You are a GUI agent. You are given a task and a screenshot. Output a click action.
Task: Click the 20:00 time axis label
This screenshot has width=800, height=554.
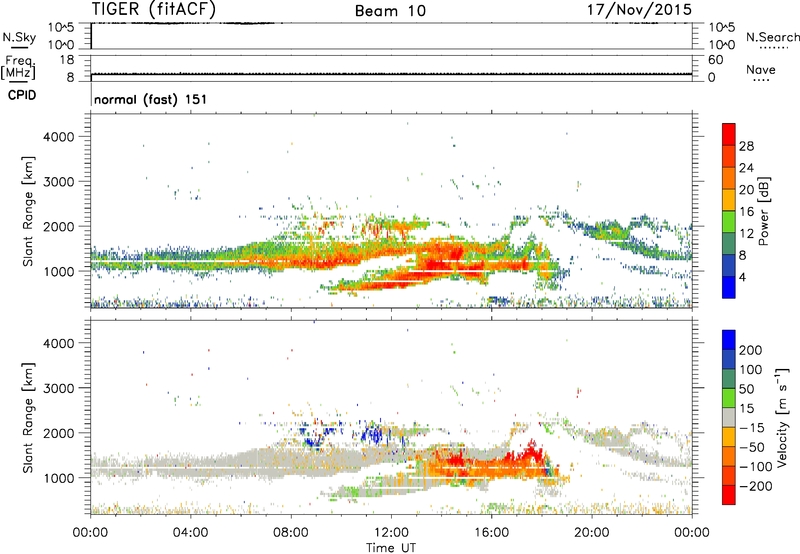591,533
